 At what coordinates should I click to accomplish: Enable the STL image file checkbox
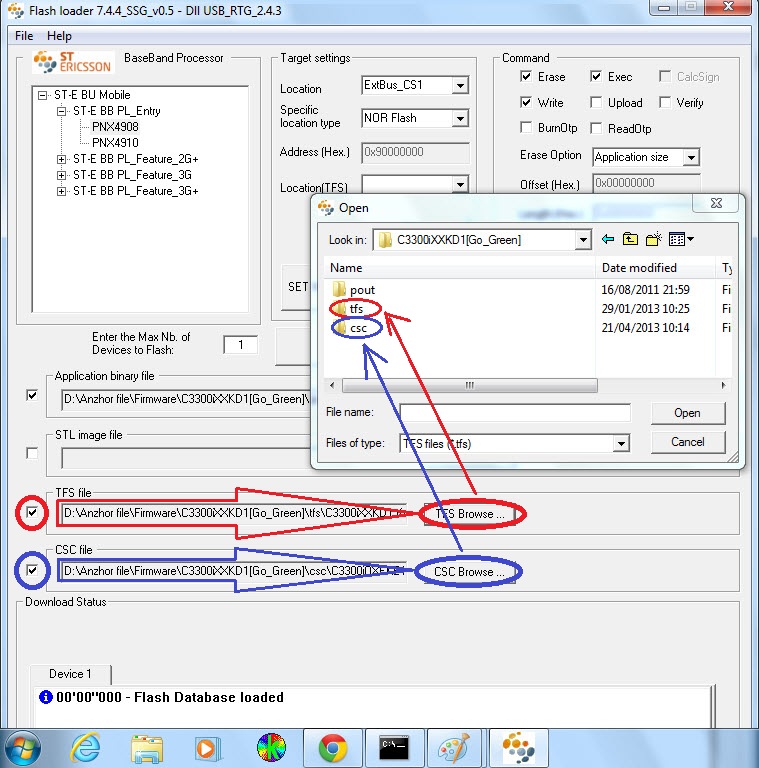click(32, 454)
